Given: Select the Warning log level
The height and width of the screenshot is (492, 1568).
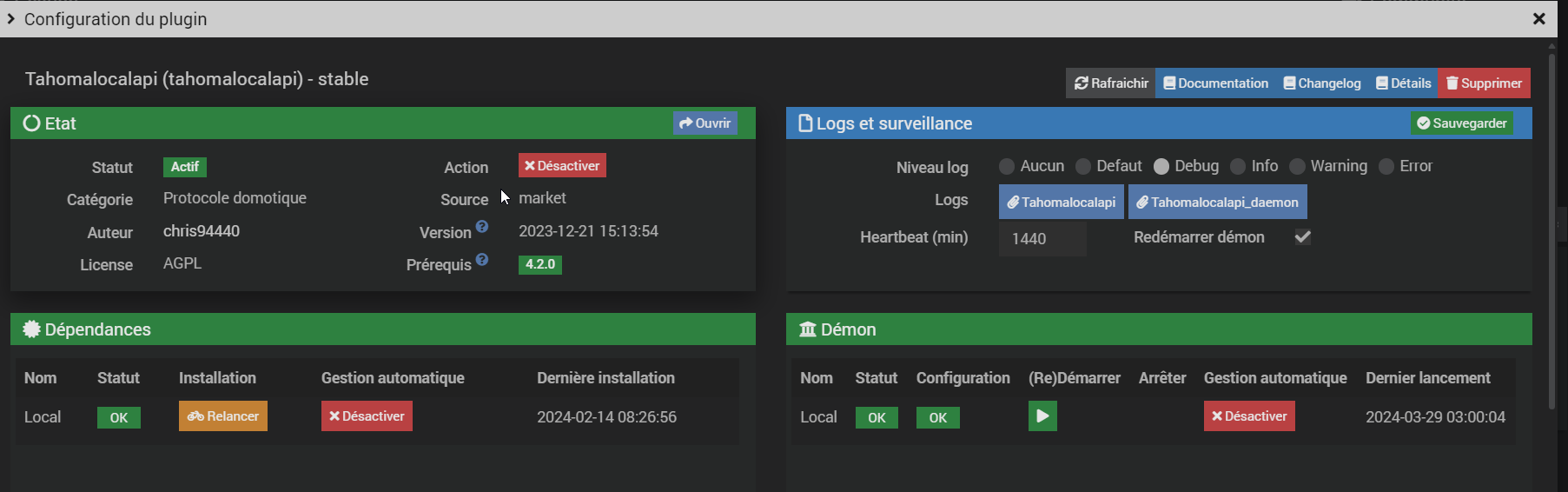Looking at the screenshot, I should (1297, 166).
